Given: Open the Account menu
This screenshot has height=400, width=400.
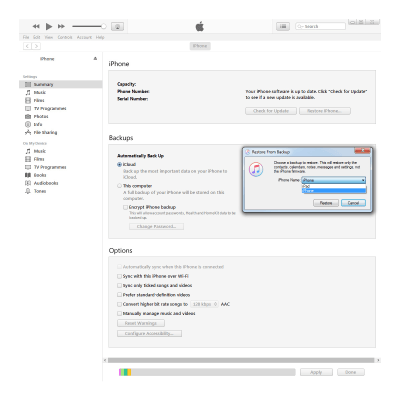Looking at the screenshot, I should pos(84,37).
